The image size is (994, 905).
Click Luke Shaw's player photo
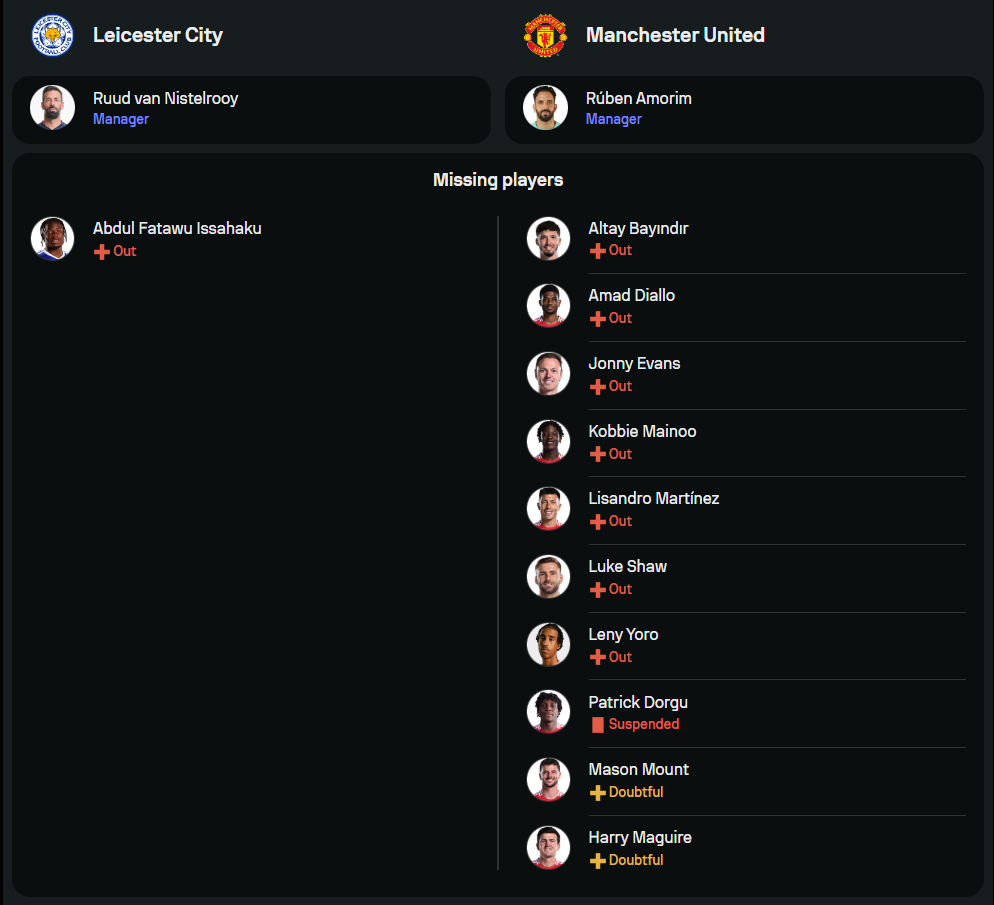548,576
